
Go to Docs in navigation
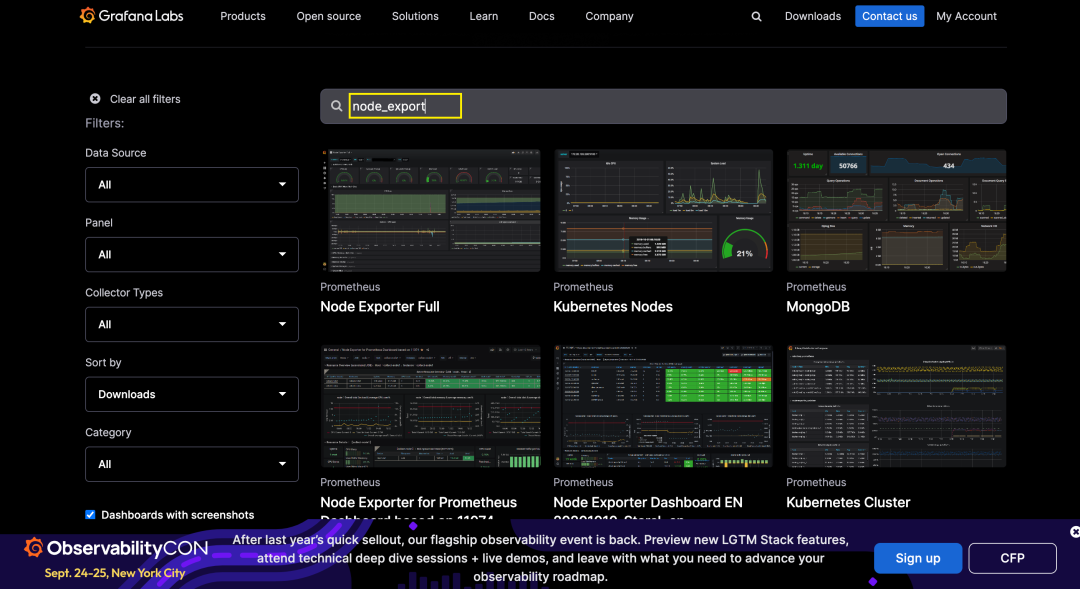coord(541,16)
